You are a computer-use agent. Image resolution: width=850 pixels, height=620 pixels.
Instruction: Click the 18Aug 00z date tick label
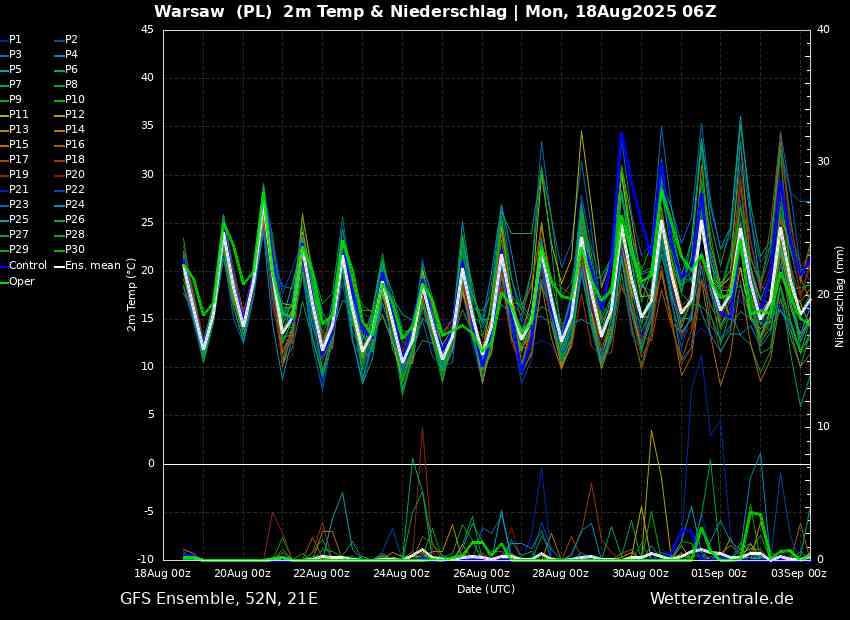[164, 573]
